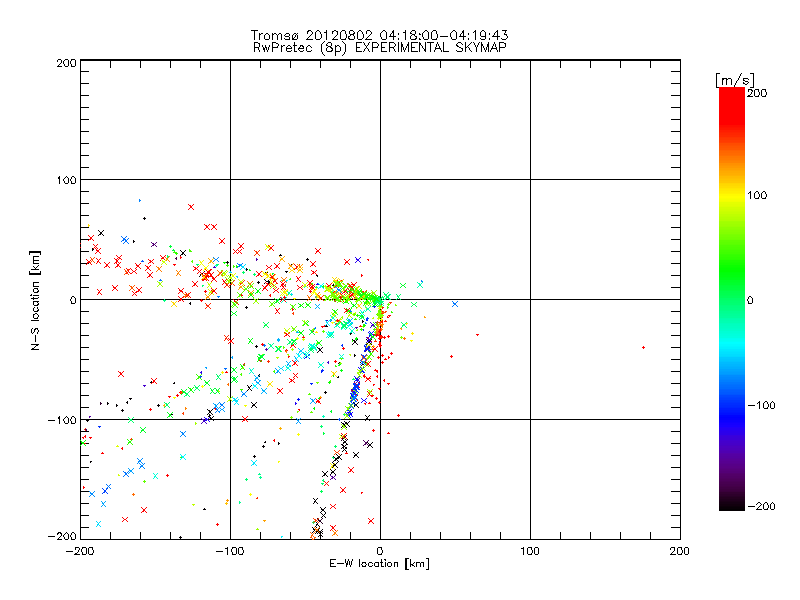Click the N-S location [km] axis label
The image size is (800, 600).
point(35,300)
